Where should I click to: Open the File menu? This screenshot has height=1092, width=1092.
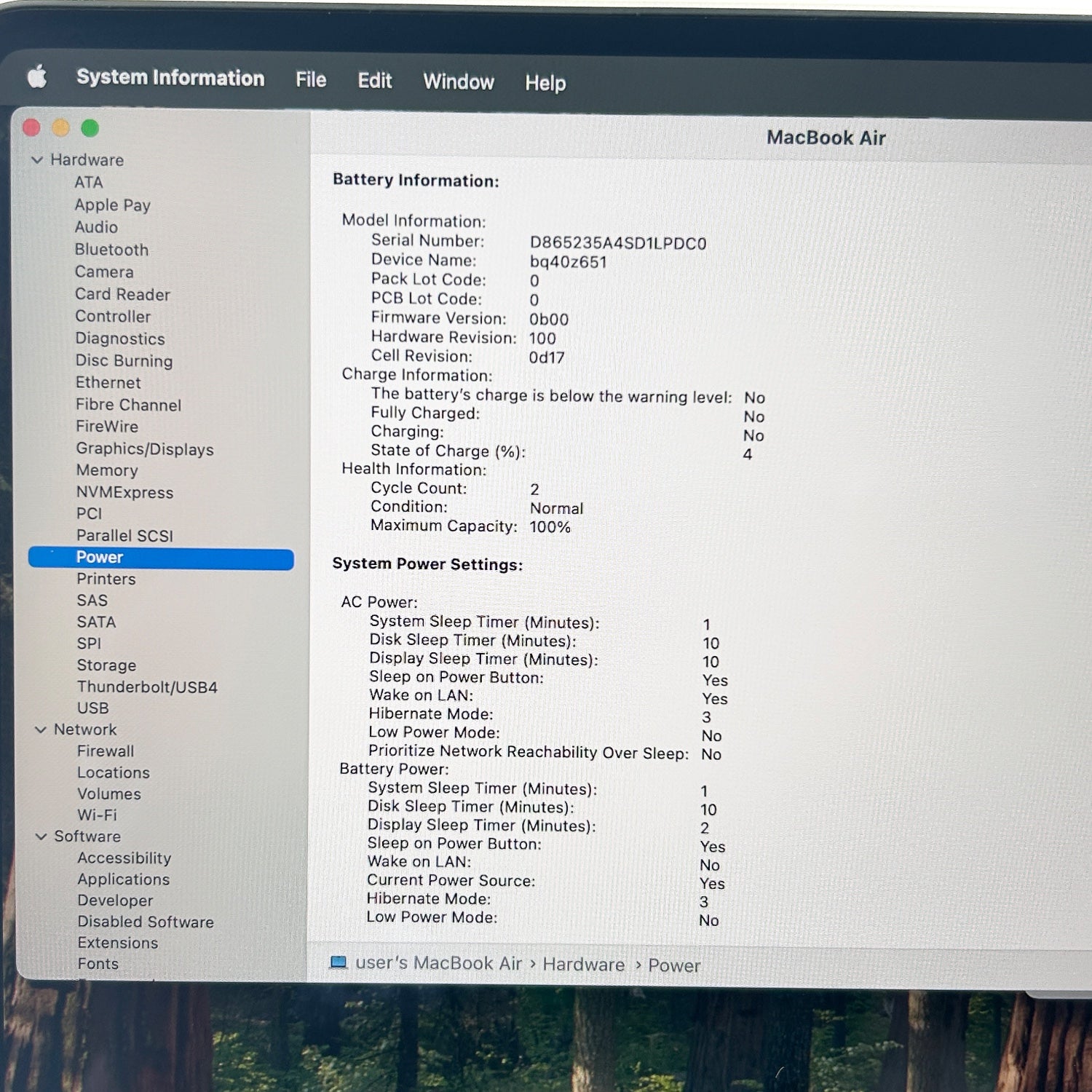coord(311,79)
